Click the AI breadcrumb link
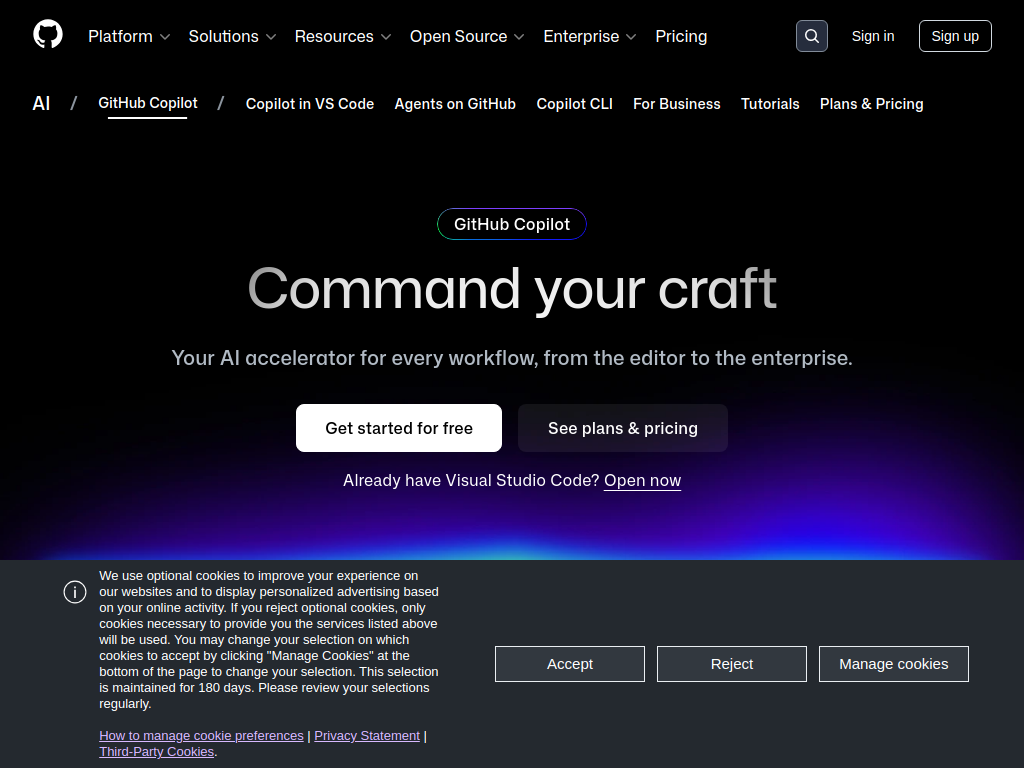 pos(41,104)
